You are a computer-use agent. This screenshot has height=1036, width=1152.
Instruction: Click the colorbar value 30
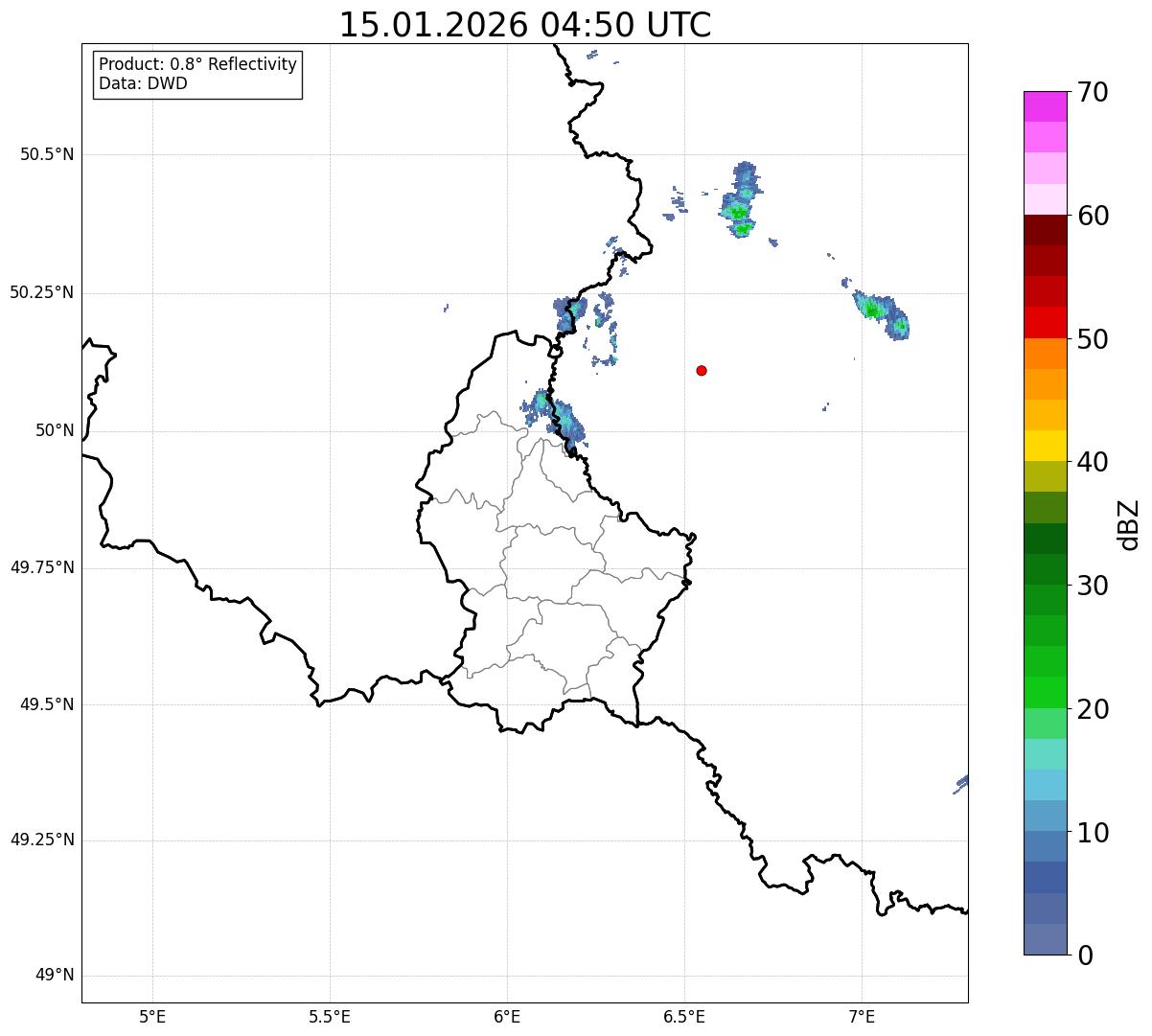(1093, 586)
